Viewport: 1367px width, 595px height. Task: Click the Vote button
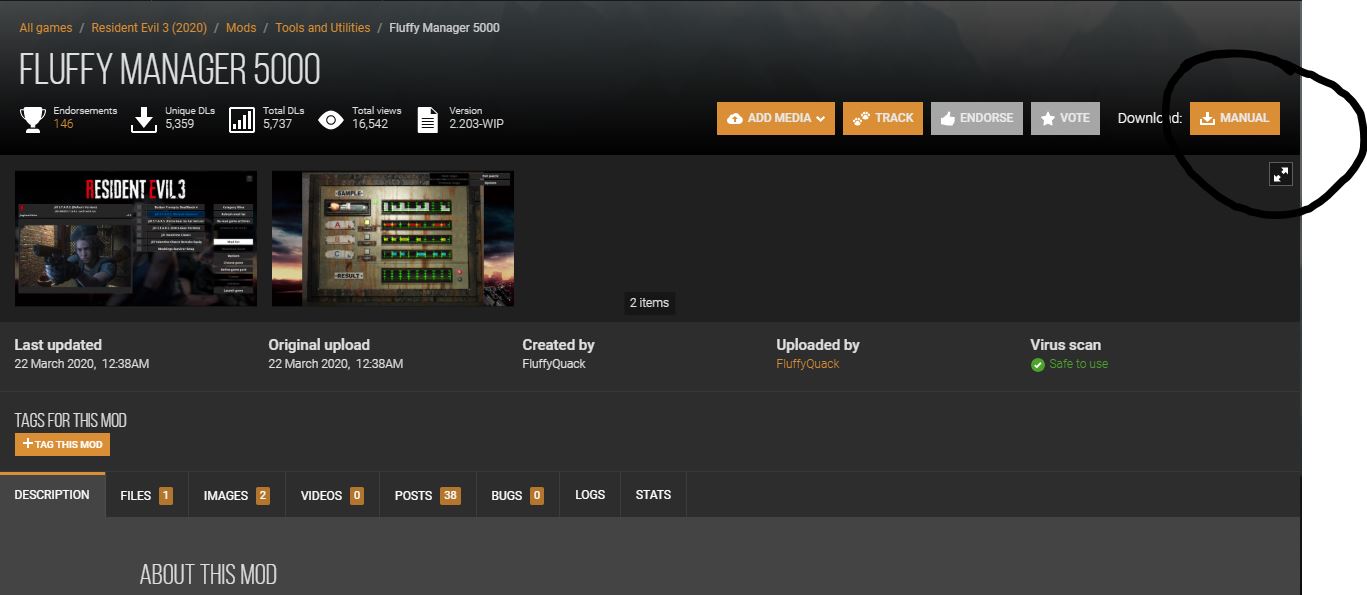pos(1065,118)
